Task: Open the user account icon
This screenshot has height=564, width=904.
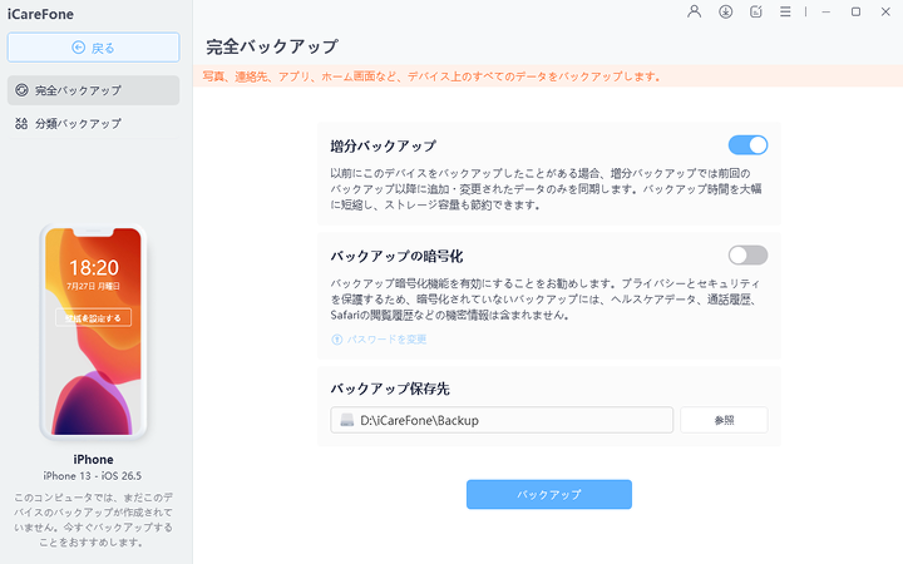Action: pos(694,12)
